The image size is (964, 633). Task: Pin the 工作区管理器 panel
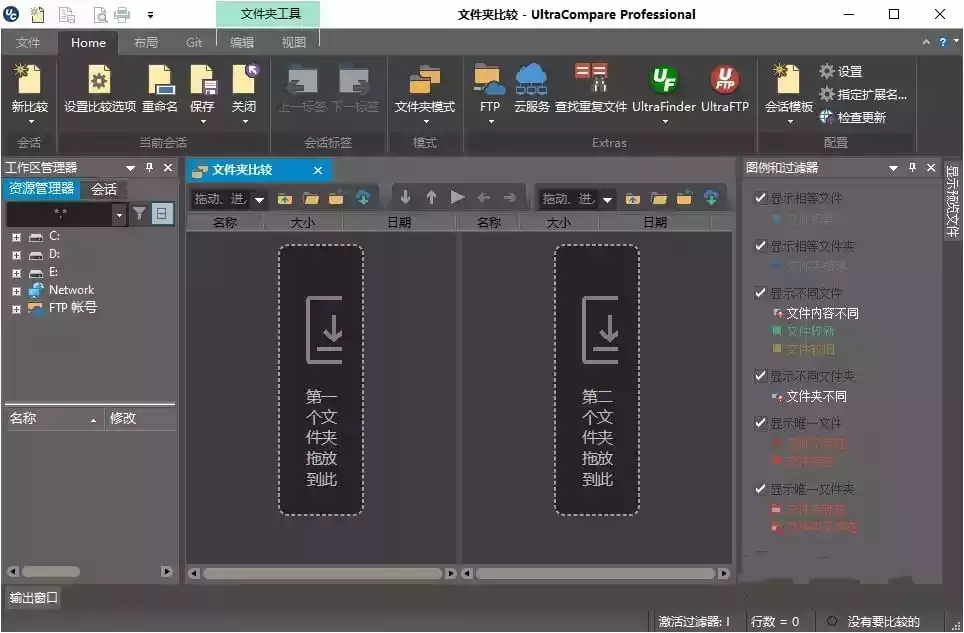pos(149,167)
